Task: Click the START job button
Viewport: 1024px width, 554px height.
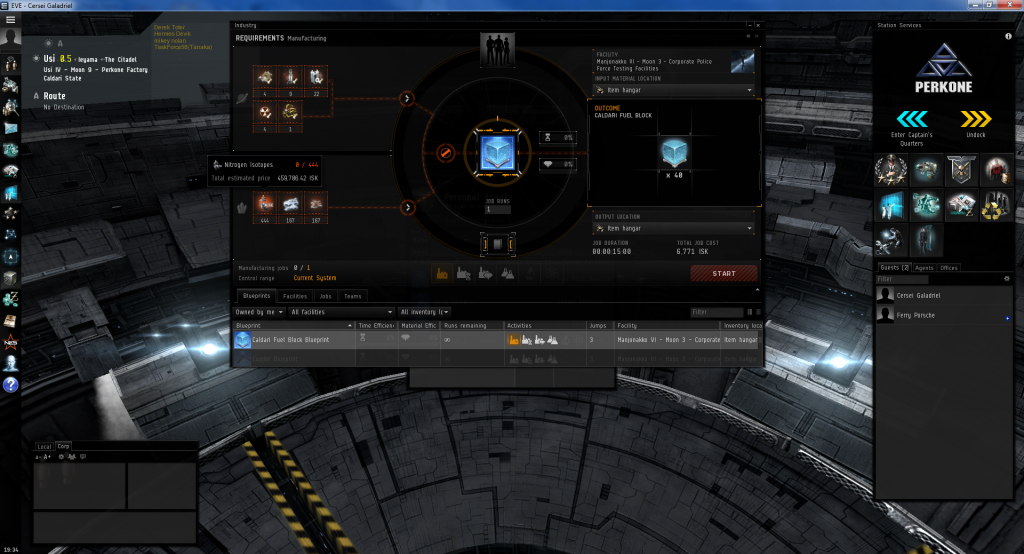Action: coord(724,274)
